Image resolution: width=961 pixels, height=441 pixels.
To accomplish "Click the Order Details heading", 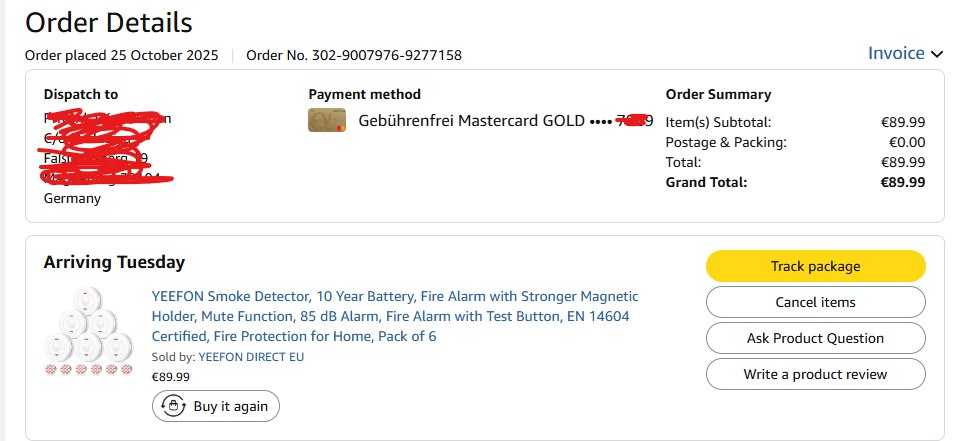I will coord(108,22).
